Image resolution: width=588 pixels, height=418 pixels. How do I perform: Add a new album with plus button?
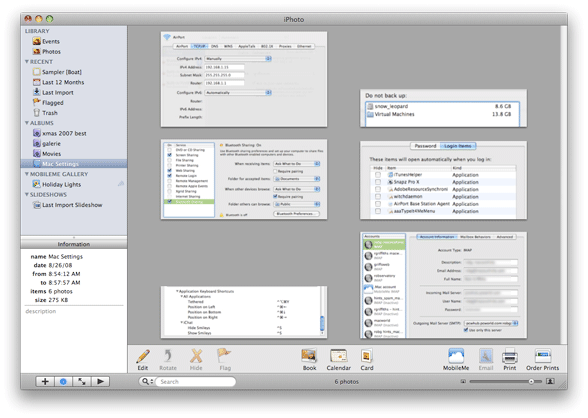(x=45, y=381)
